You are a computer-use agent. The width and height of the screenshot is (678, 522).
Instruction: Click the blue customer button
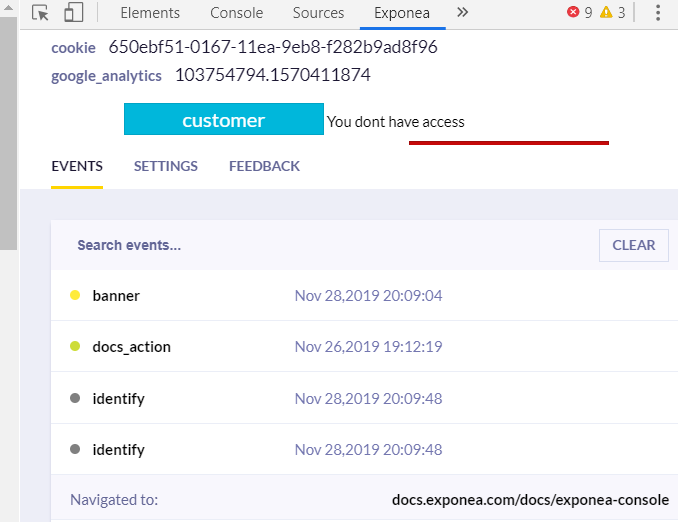pyautogui.click(x=224, y=119)
